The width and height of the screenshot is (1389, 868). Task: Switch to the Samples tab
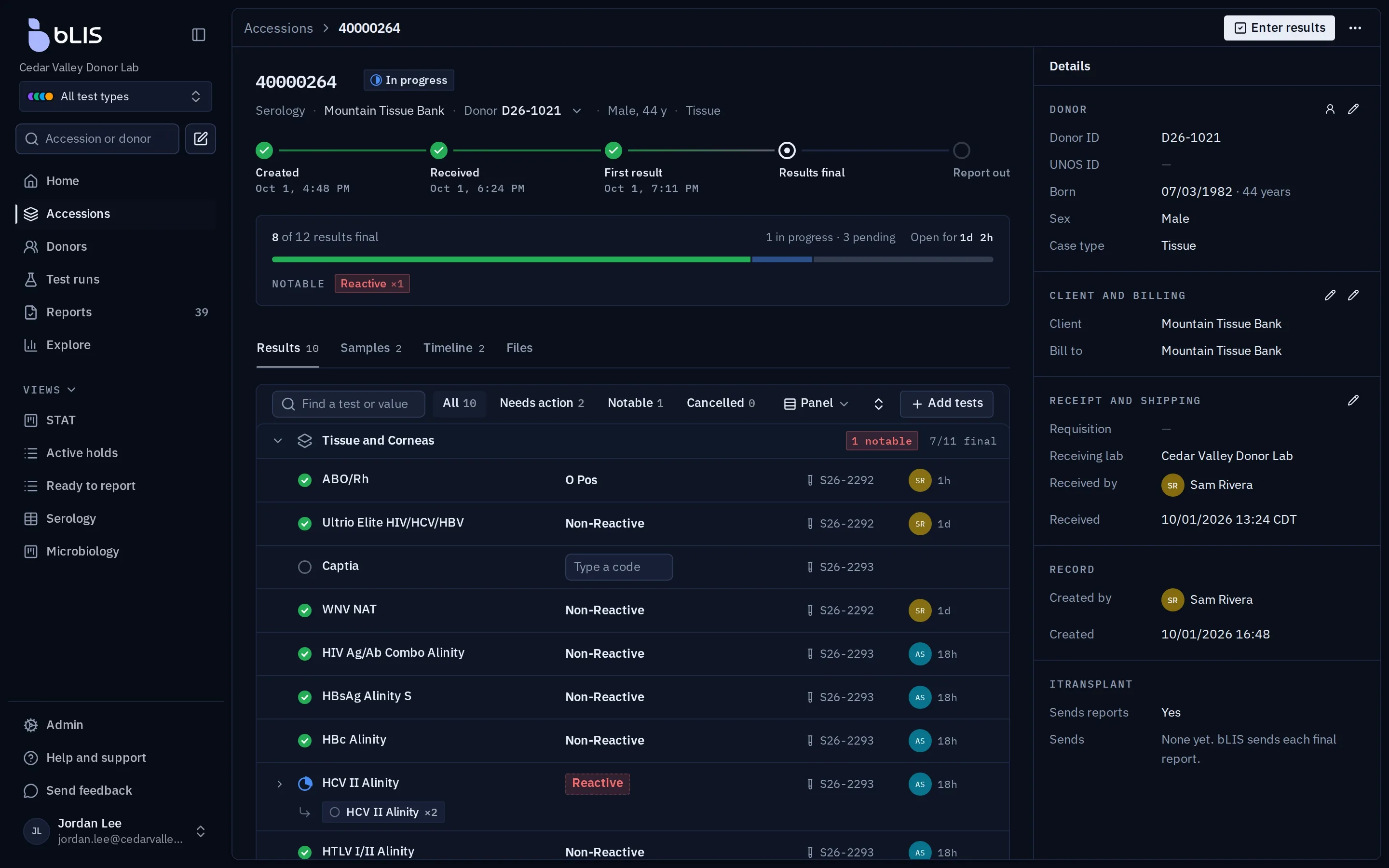(x=371, y=348)
